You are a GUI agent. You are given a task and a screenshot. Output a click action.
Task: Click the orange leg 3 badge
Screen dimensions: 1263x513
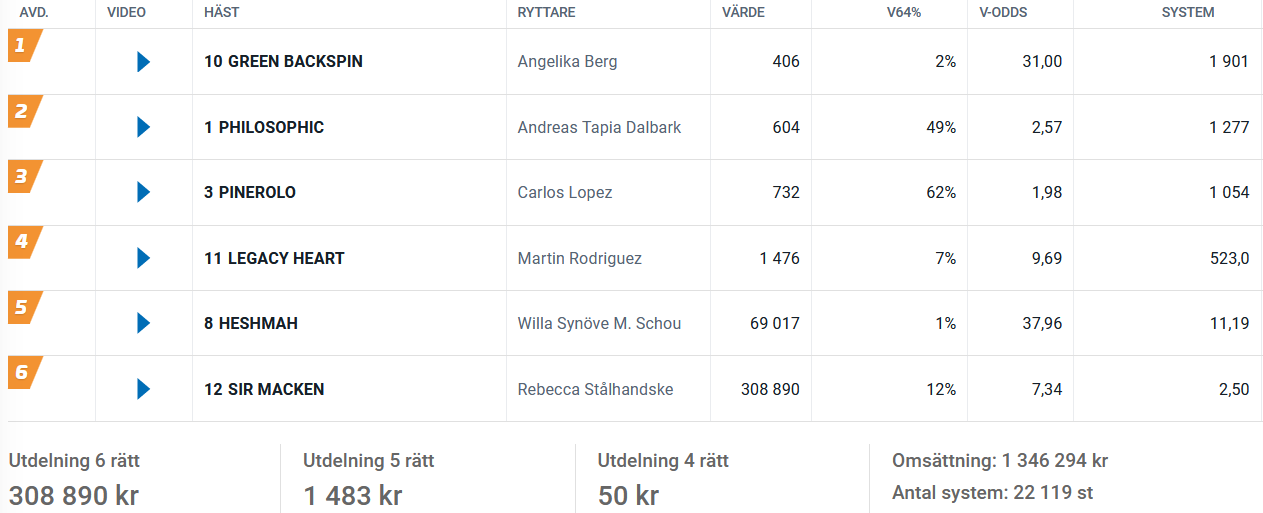click(x=24, y=176)
